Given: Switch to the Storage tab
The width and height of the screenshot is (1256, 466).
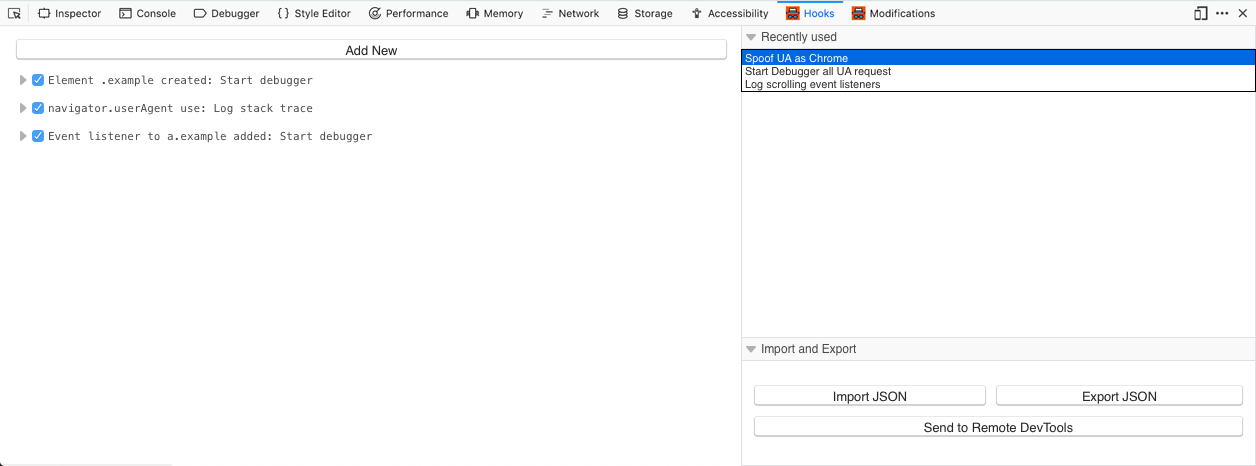Looking at the screenshot, I should point(645,13).
